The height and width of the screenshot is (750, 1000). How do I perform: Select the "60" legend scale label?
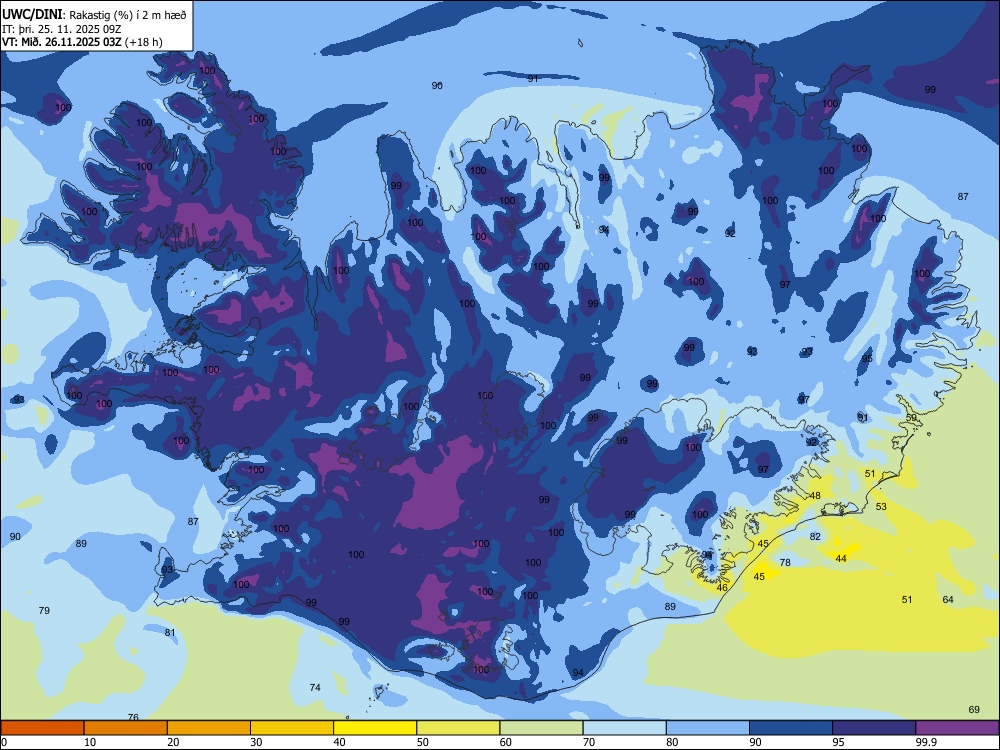[x=506, y=742]
